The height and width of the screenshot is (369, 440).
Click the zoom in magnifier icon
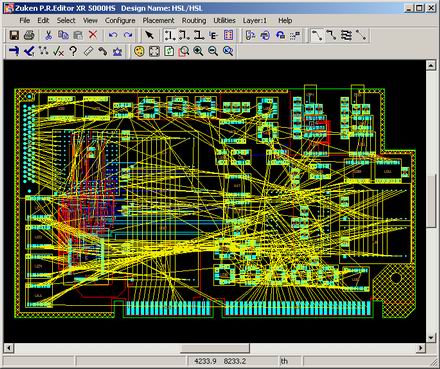[x=198, y=51]
